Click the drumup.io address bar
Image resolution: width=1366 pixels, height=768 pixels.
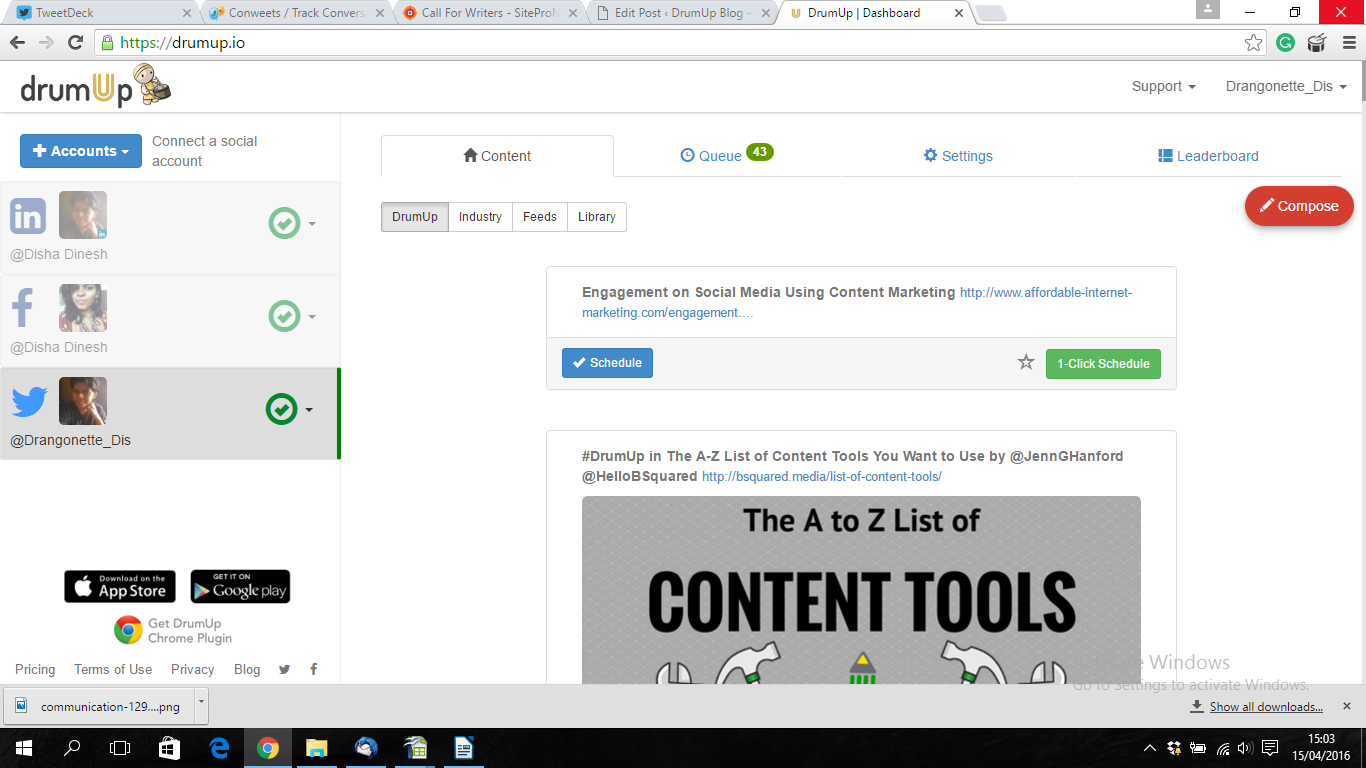point(680,43)
